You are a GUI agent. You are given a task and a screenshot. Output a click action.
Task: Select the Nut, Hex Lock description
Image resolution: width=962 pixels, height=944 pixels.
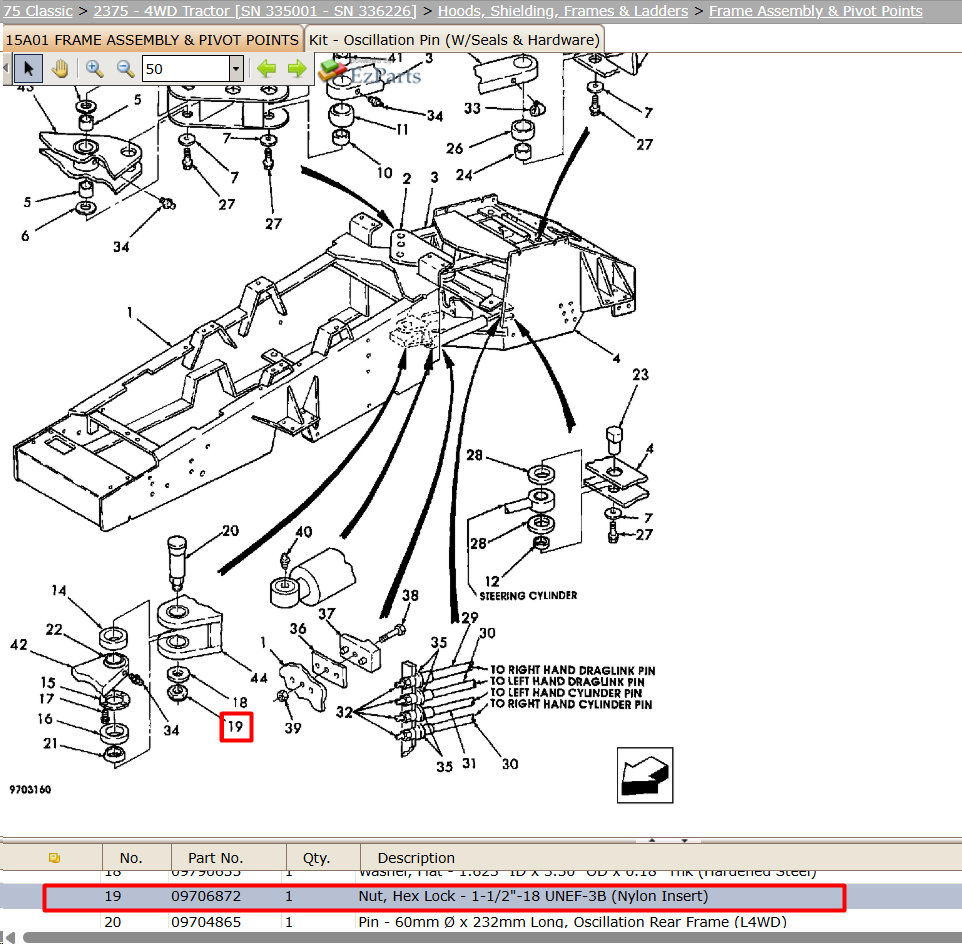[x=533, y=896]
